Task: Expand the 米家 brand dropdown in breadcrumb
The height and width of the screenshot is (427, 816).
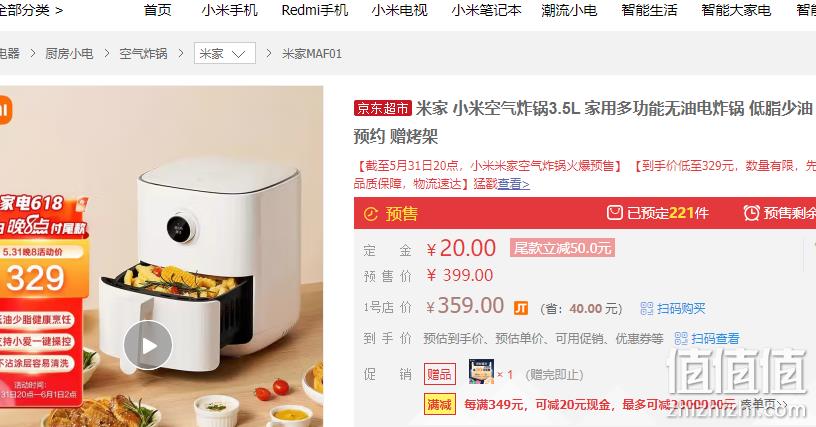Action: (x=225, y=54)
